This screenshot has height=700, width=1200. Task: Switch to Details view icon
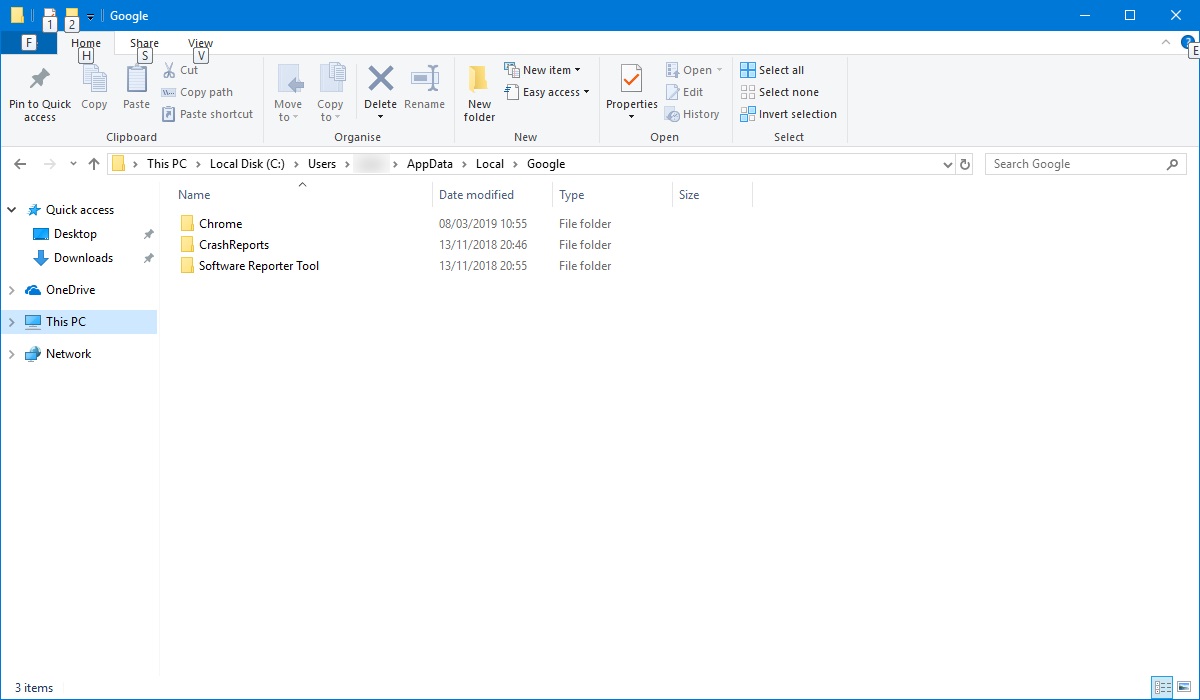click(1162, 687)
